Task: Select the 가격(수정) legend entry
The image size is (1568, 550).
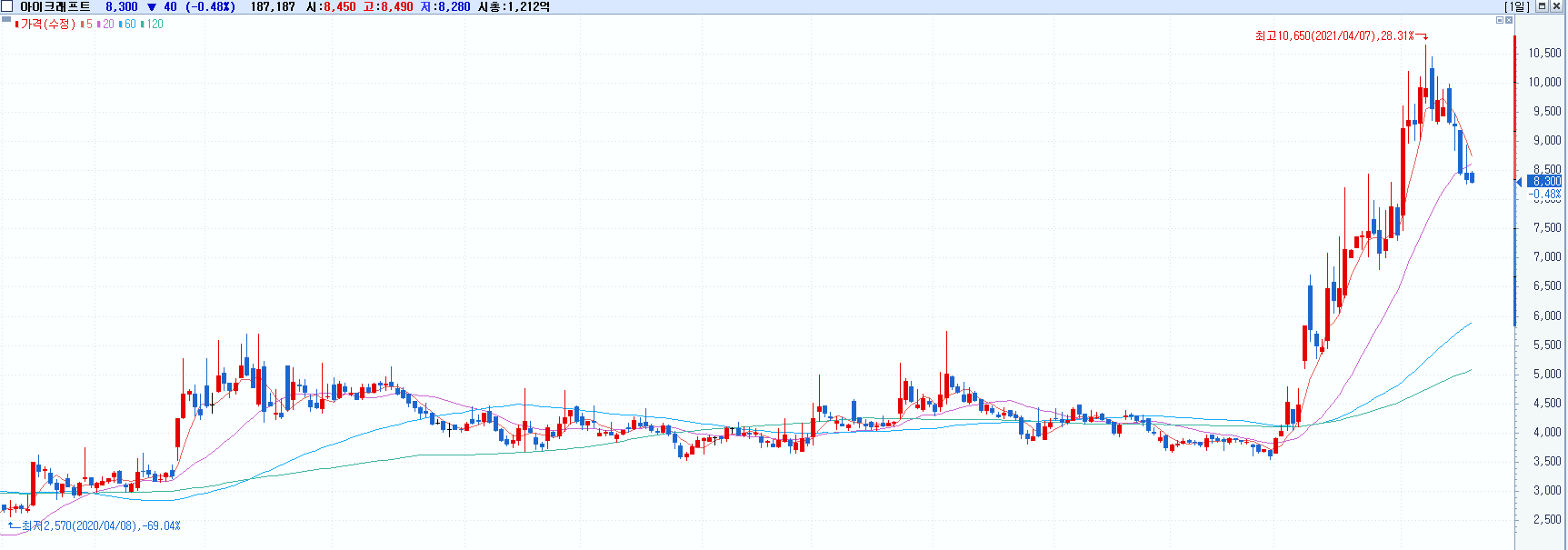Action: pyautogui.click(x=45, y=25)
